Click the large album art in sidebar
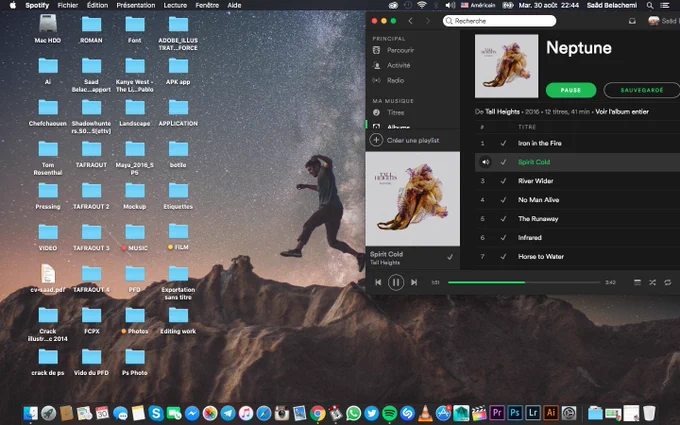 pos(413,199)
